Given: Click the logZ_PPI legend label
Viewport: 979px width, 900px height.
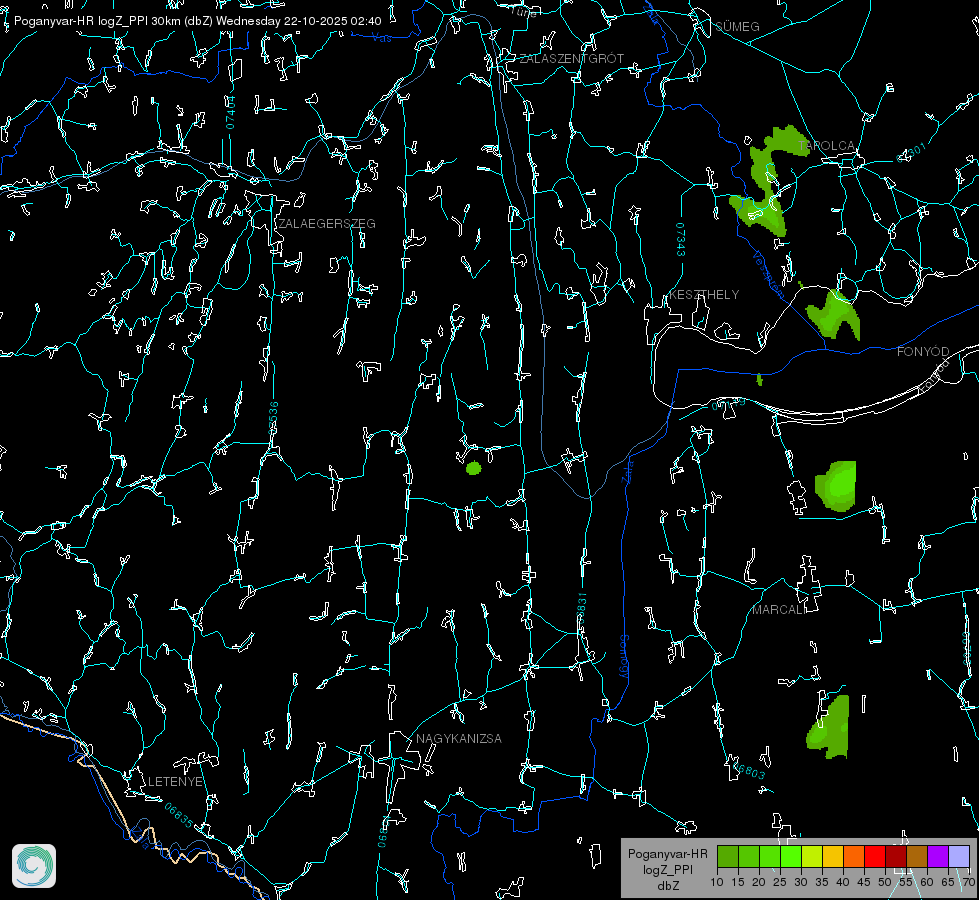Looking at the screenshot, I should click(668, 870).
